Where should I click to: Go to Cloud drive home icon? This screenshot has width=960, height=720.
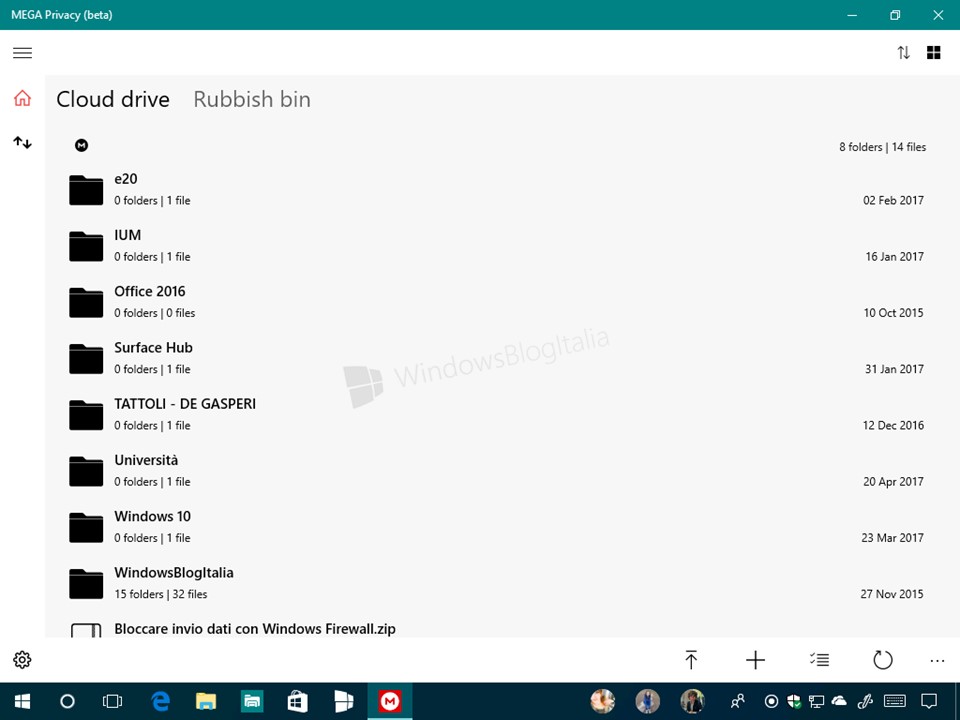point(23,98)
